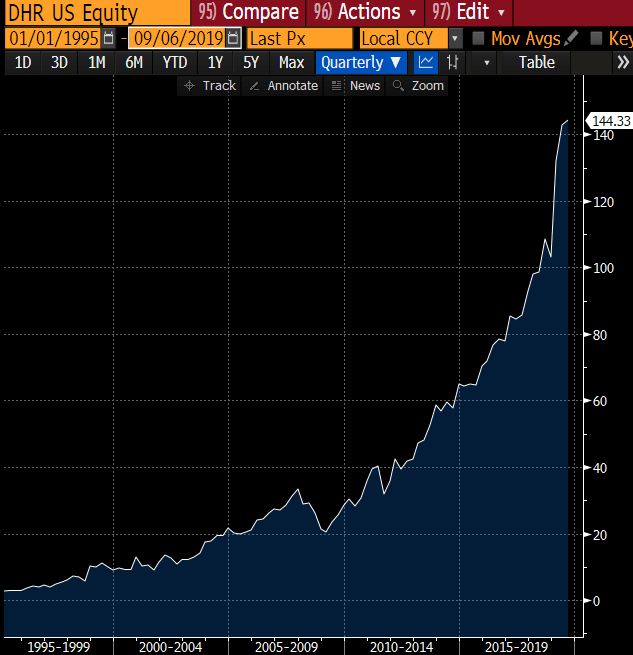
Task: Activate the Track crosshair tool
Action: click(x=210, y=86)
